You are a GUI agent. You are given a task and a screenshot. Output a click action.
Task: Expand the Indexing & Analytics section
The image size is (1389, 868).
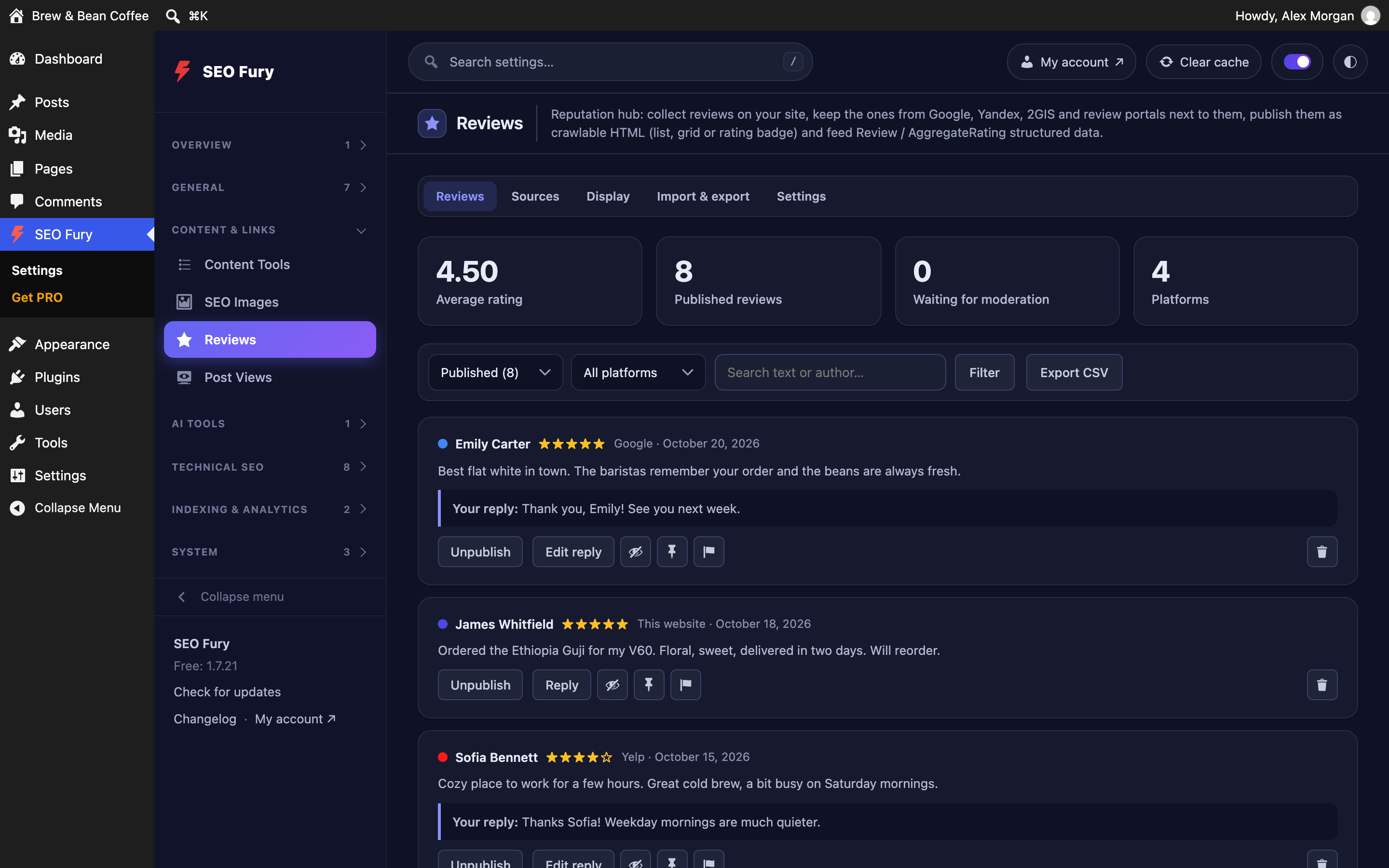click(270, 509)
